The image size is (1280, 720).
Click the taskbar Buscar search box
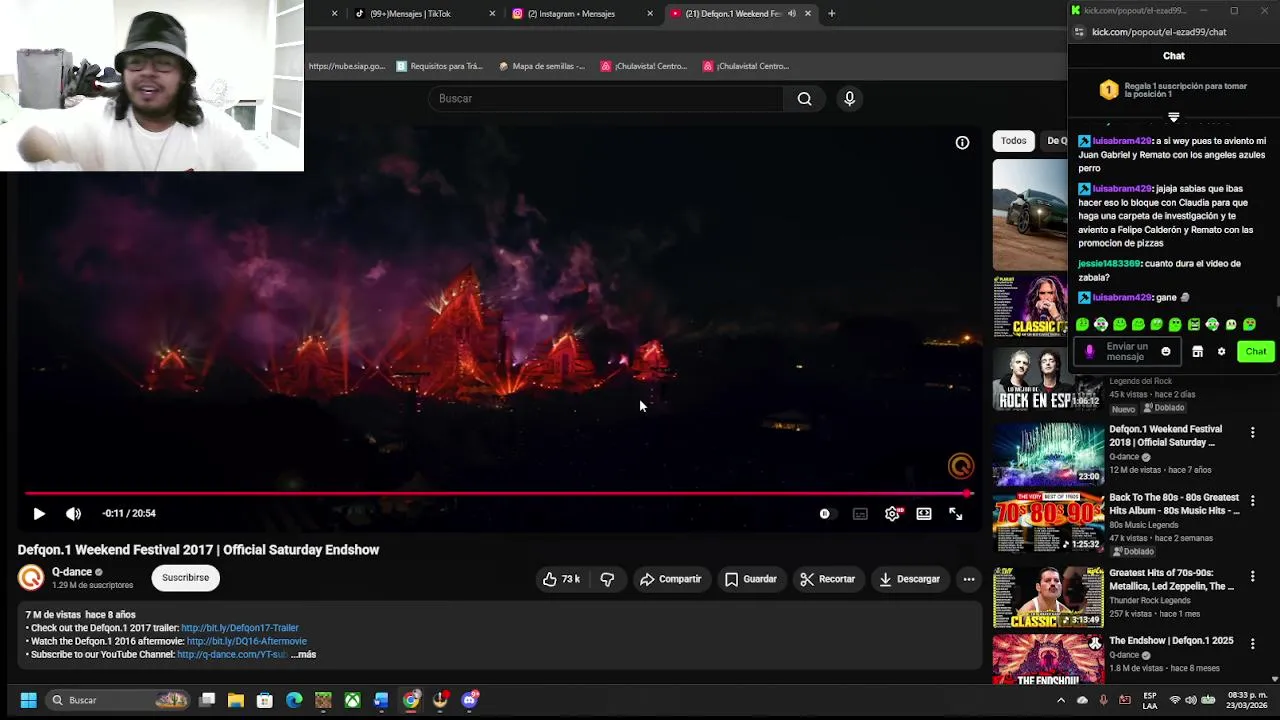coord(118,700)
